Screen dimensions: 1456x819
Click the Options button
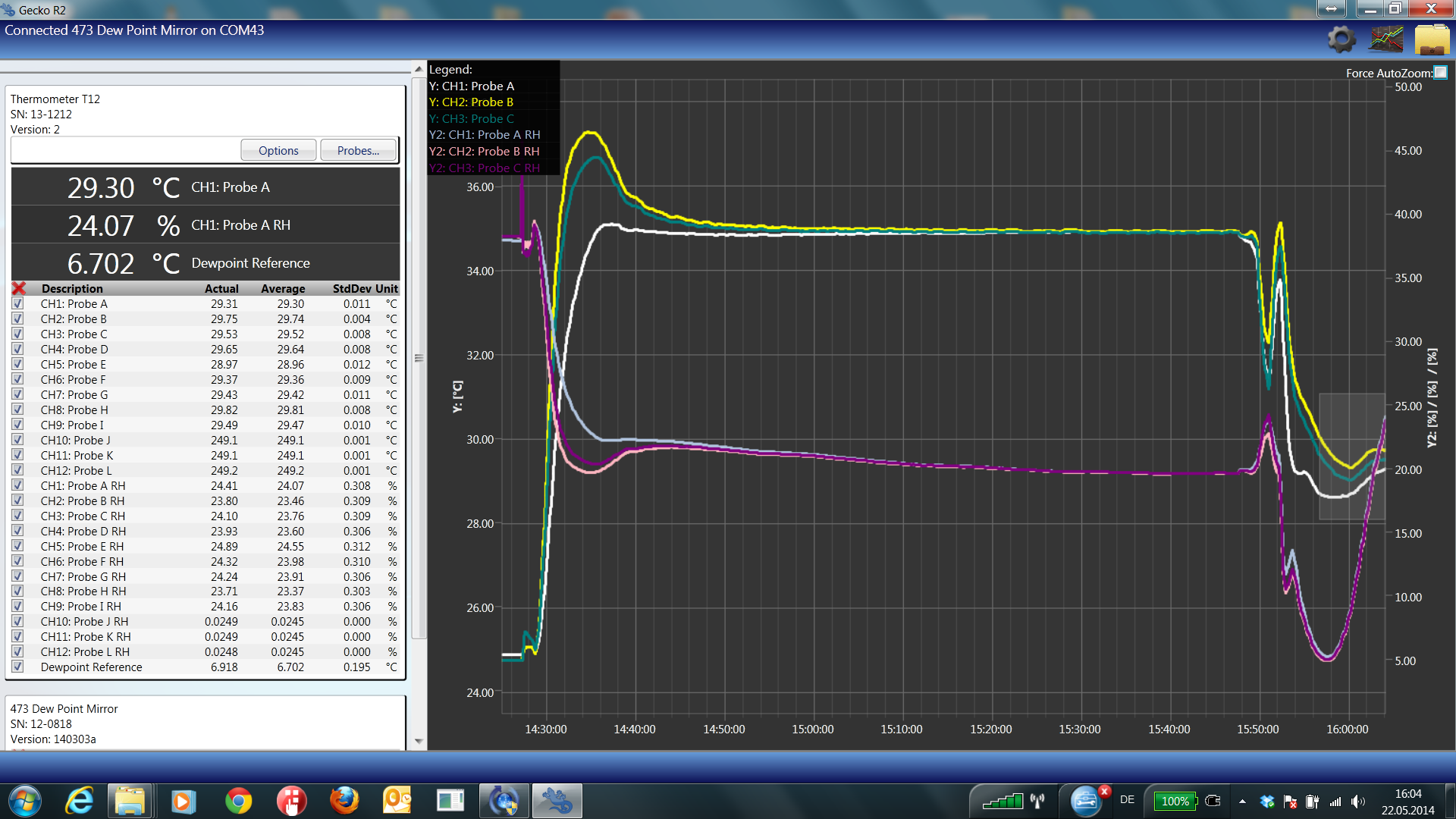(278, 150)
